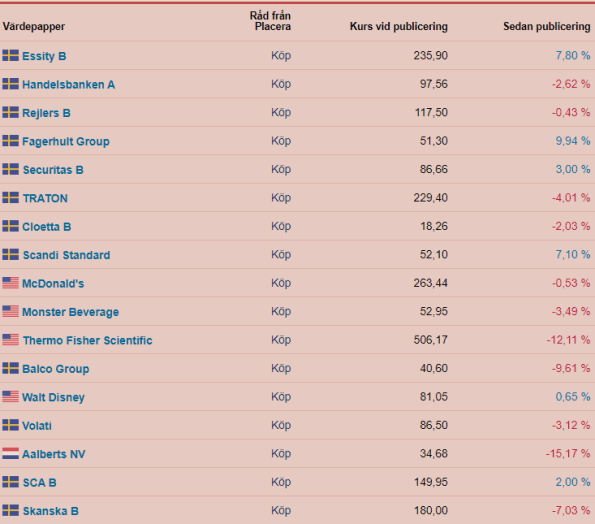This screenshot has height=524, width=595.
Task: Open the Balco Group stock link
Action: click(56, 369)
